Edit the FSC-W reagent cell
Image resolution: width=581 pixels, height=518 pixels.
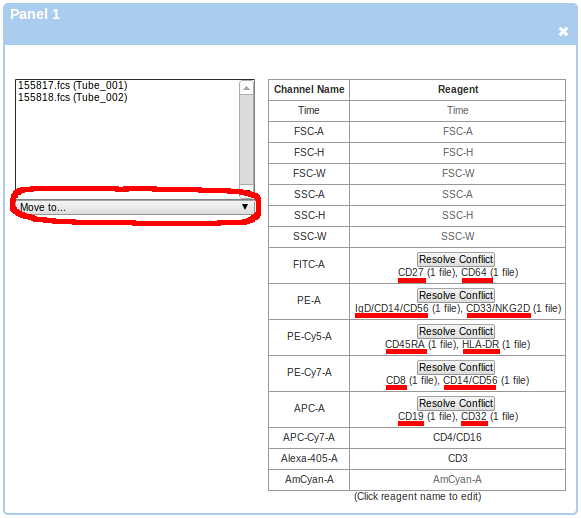(457, 173)
